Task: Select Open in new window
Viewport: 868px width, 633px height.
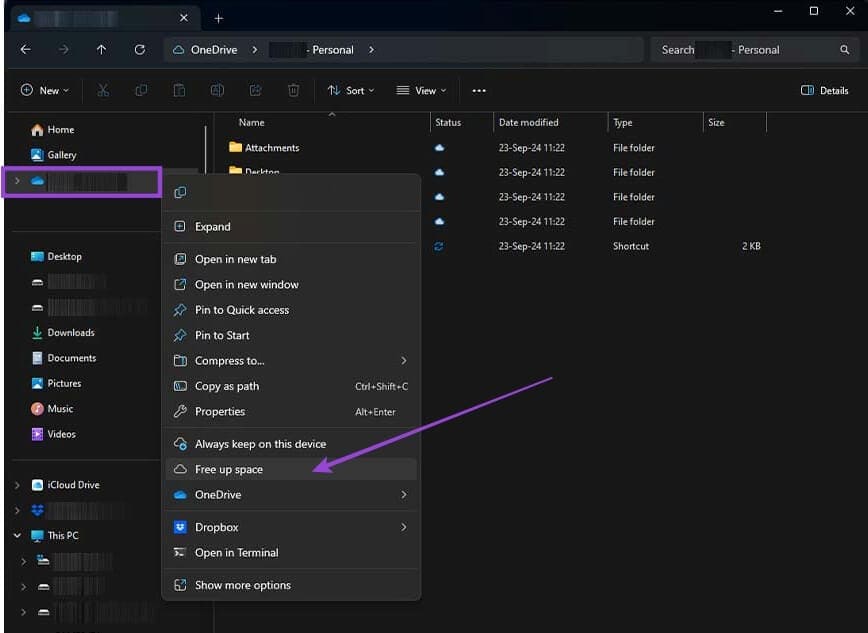Action: pyautogui.click(x=291, y=285)
